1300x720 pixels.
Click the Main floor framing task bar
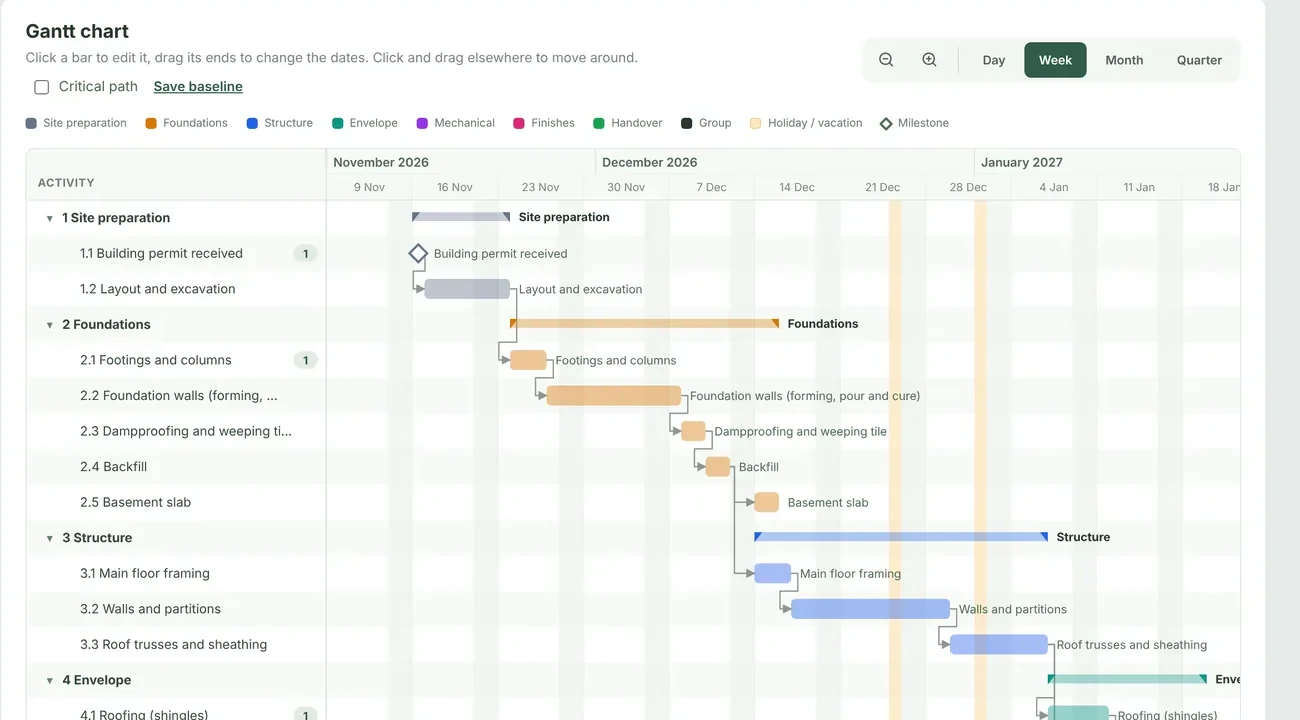pyautogui.click(x=773, y=573)
